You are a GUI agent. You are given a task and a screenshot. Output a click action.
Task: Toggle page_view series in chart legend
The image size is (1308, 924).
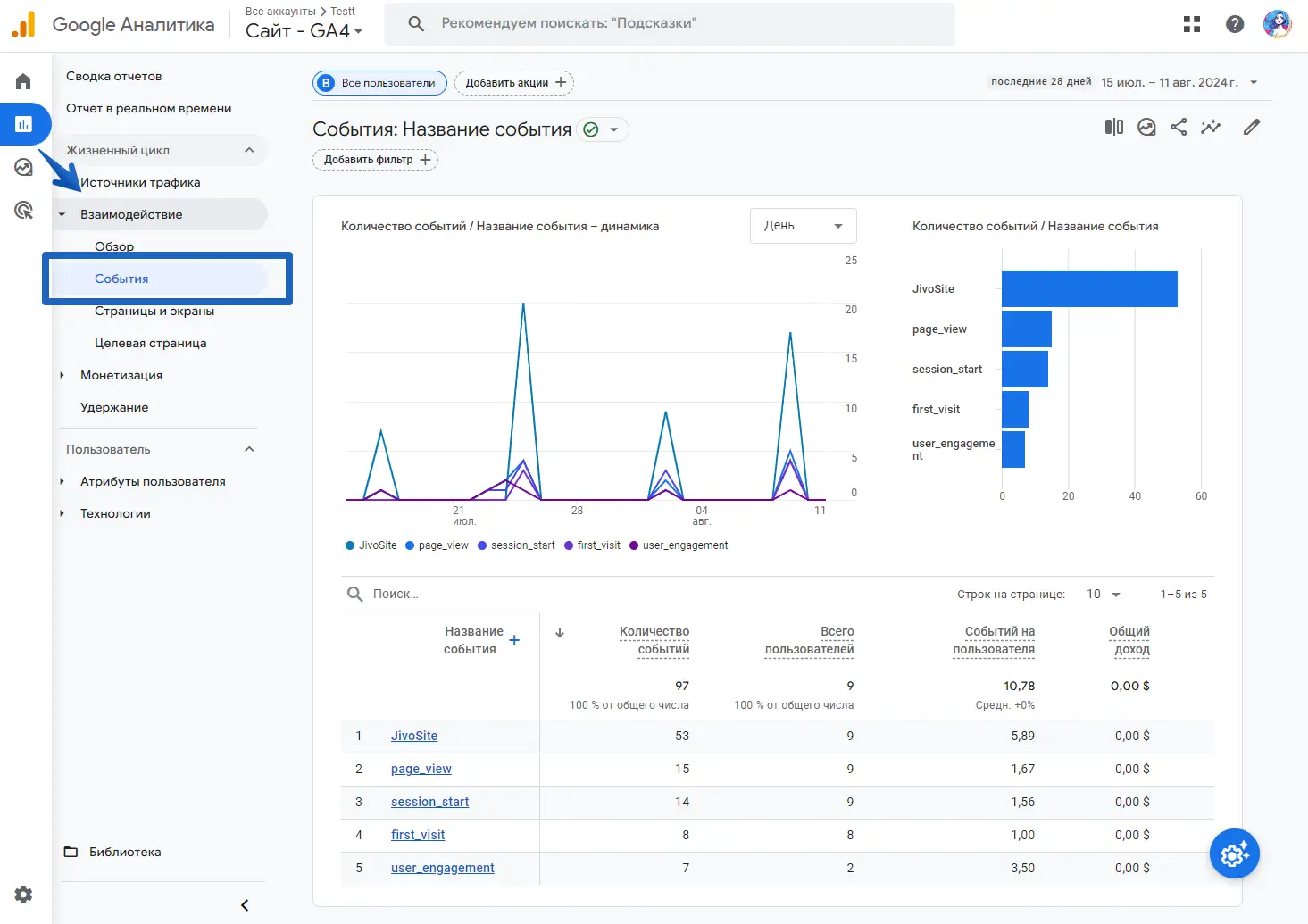click(437, 545)
